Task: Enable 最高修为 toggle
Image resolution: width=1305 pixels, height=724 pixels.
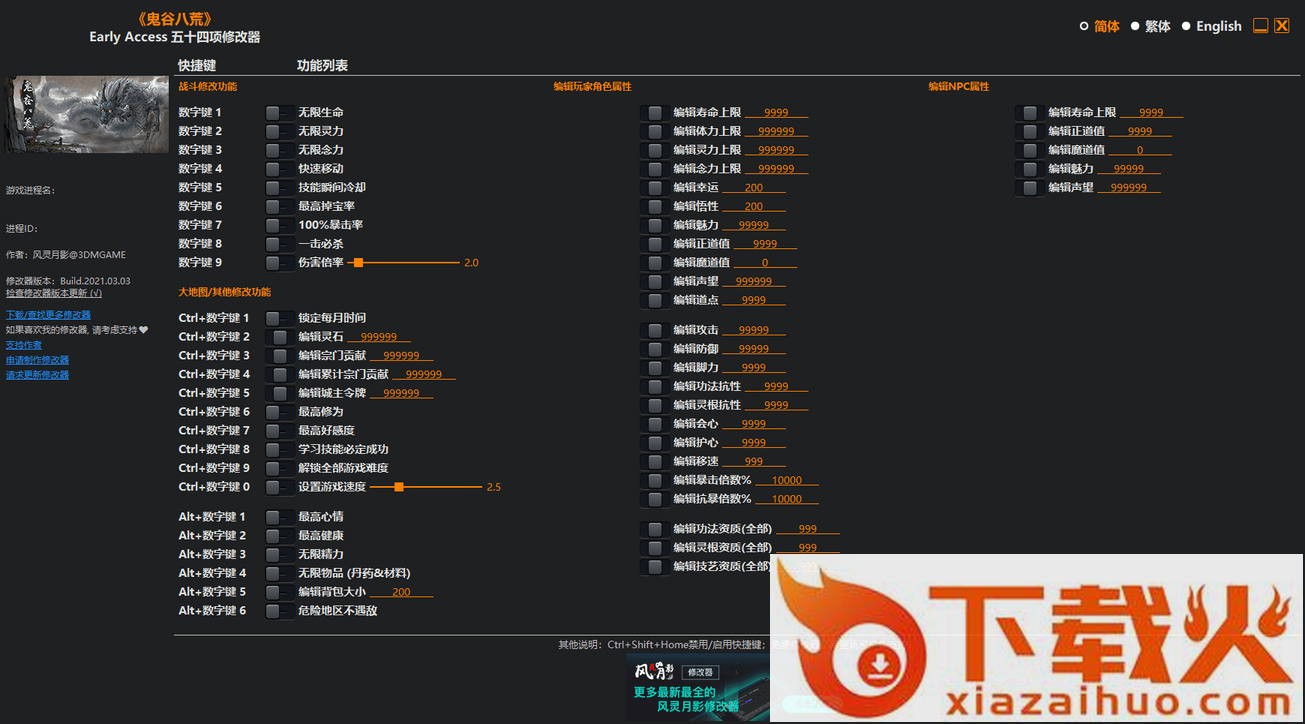Action: pos(280,412)
